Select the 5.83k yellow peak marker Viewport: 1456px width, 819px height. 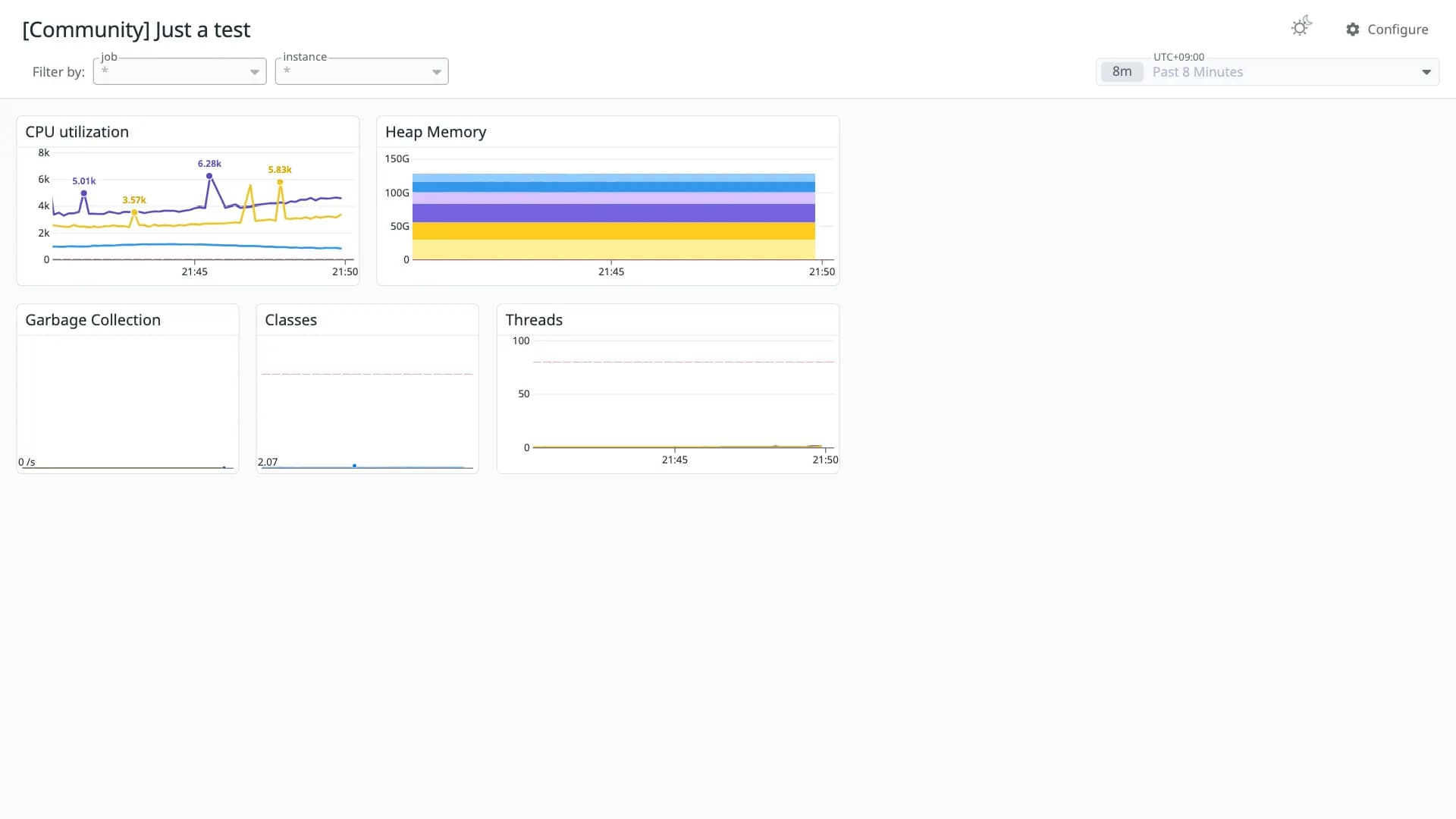280,182
